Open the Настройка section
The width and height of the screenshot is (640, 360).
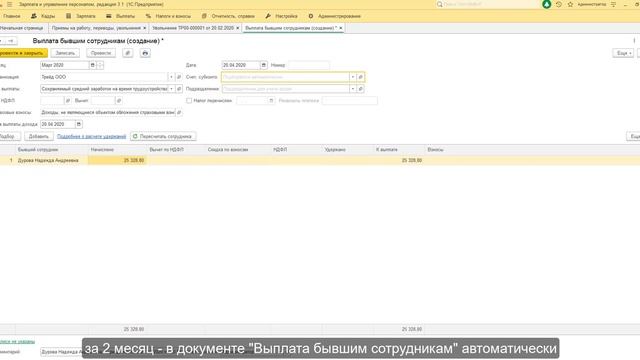(281, 16)
